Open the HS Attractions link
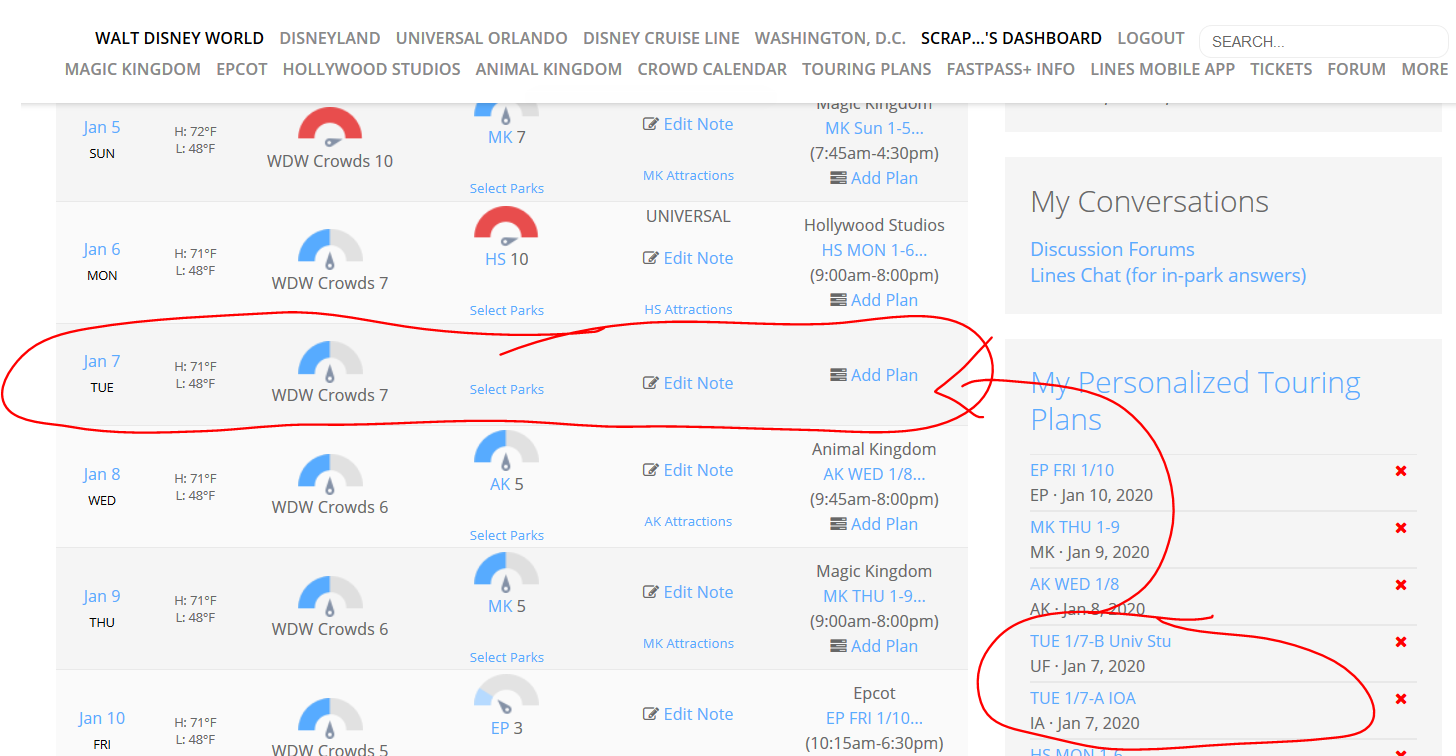Viewport: 1456px width, 756px height. pyautogui.click(x=688, y=309)
